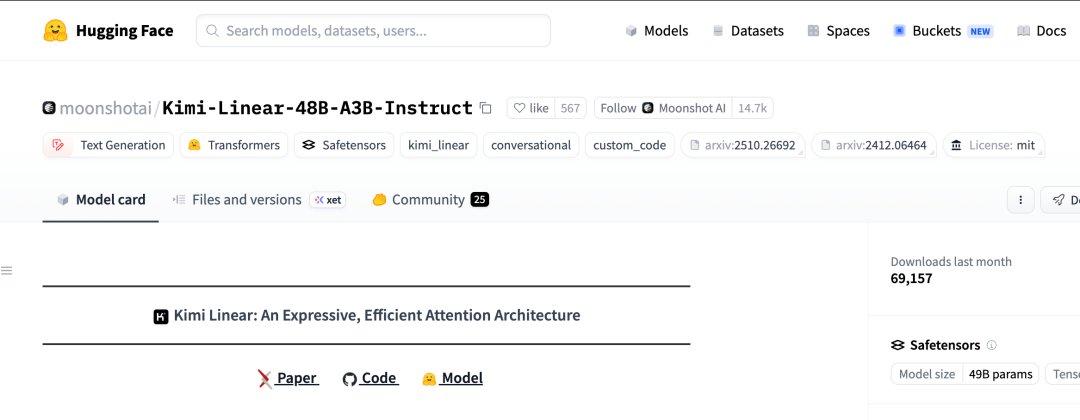The width and height of the screenshot is (1080, 420).
Task: Open the Hugging Face home link text
Action: point(125,31)
